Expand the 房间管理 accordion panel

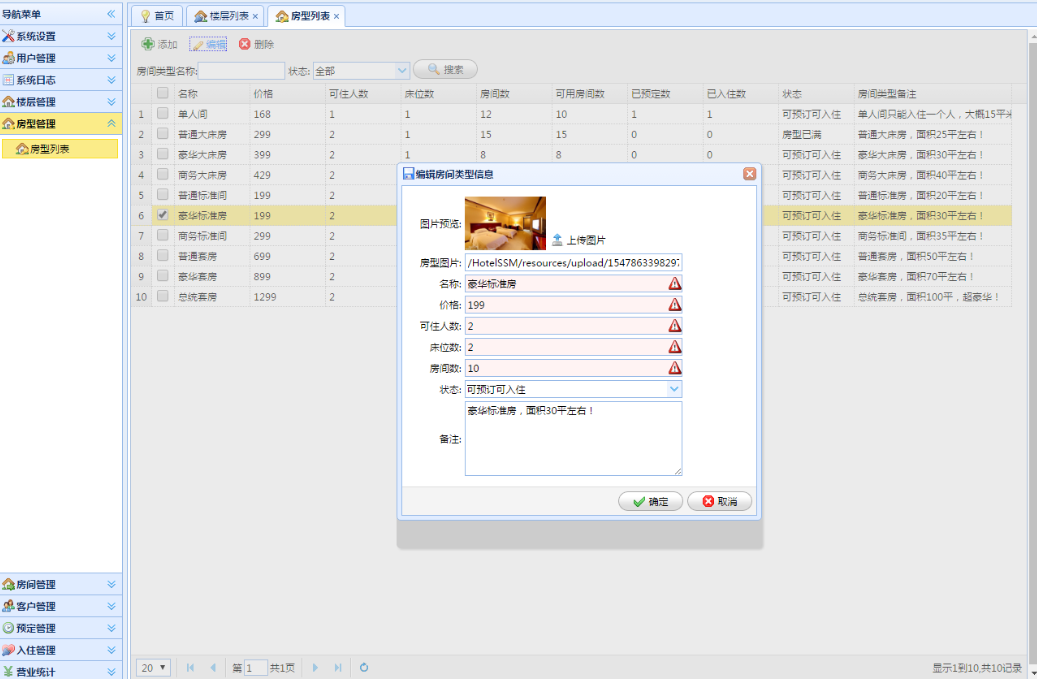pyautogui.click(x=61, y=584)
